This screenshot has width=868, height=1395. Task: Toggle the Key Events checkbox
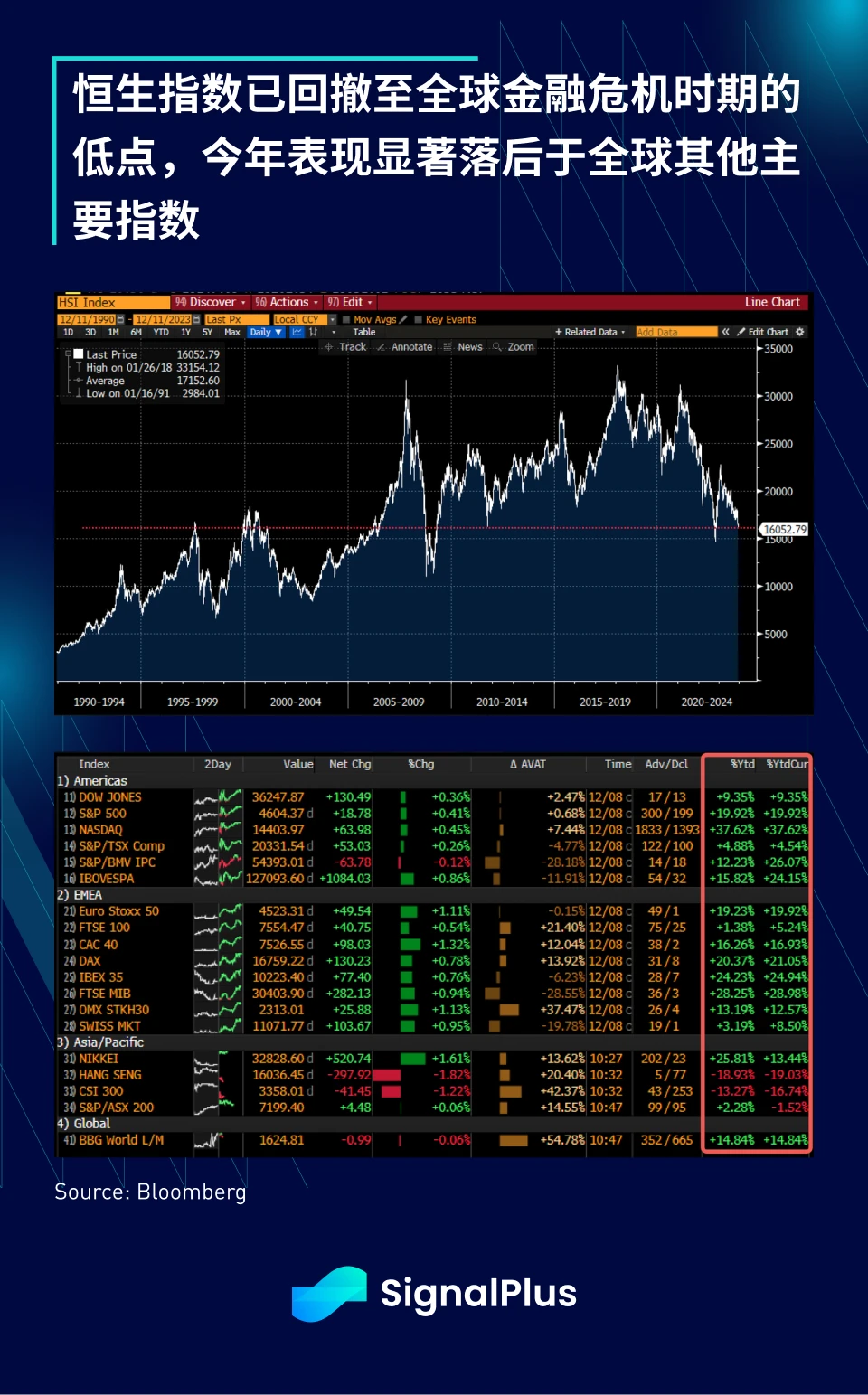(x=419, y=319)
